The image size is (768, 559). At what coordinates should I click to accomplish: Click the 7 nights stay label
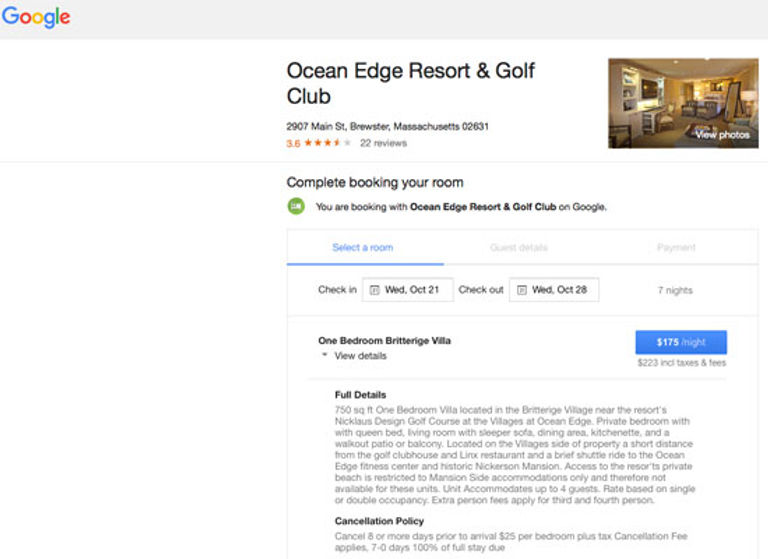point(675,290)
